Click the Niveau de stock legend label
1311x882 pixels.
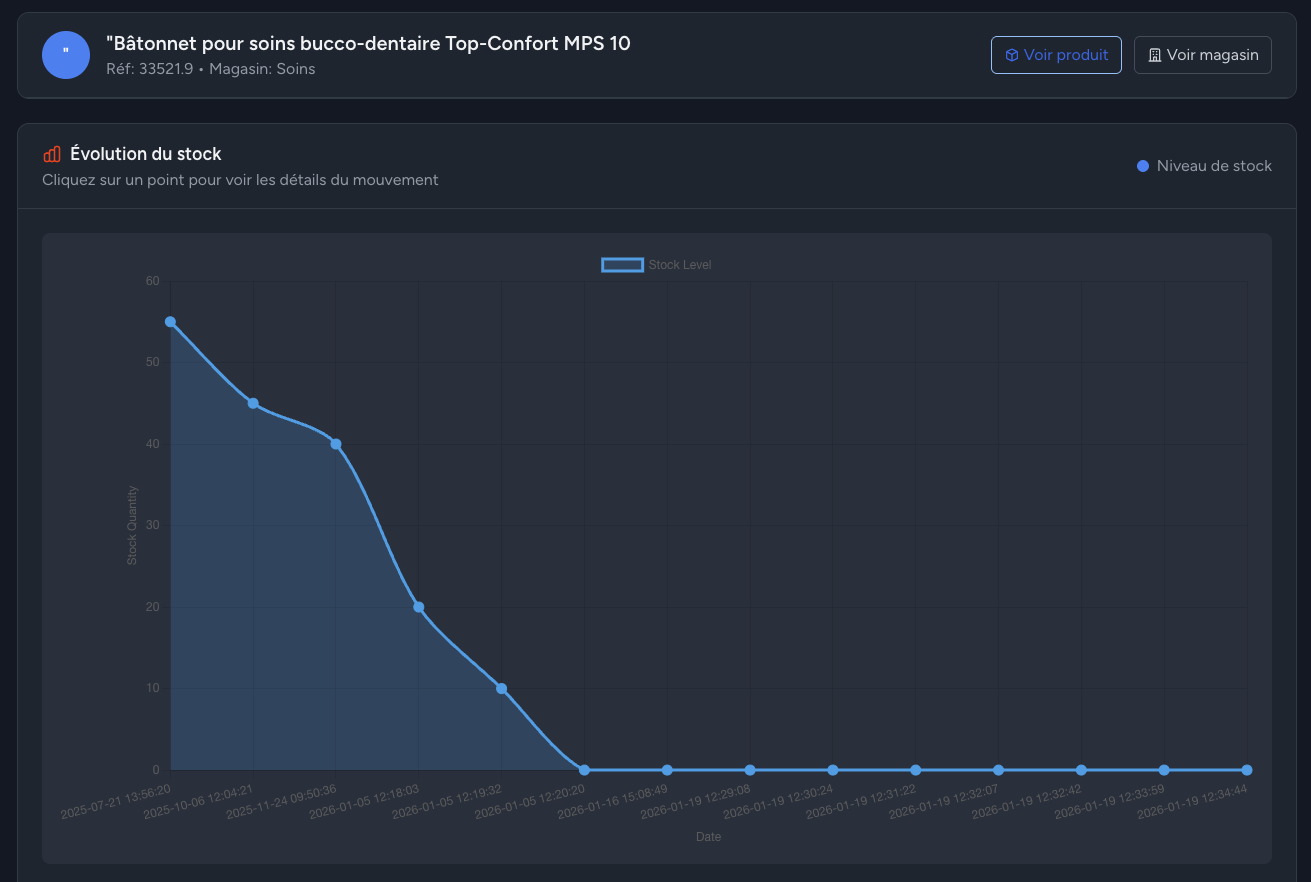point(1214,166)
